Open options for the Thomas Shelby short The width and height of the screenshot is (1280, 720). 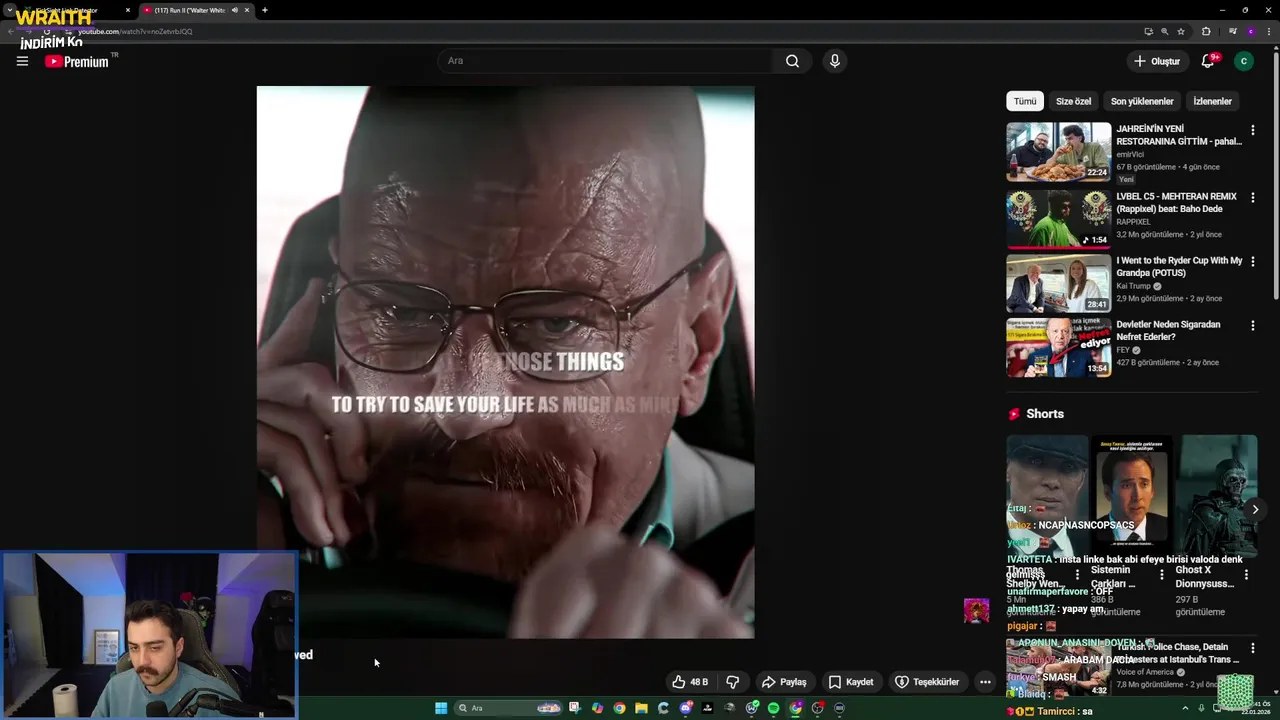click(x=1077, y=575)
